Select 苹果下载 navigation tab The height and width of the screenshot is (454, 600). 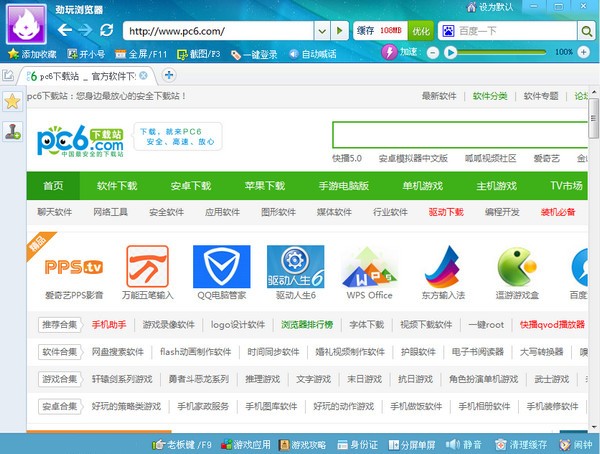(x=265, y=186)
